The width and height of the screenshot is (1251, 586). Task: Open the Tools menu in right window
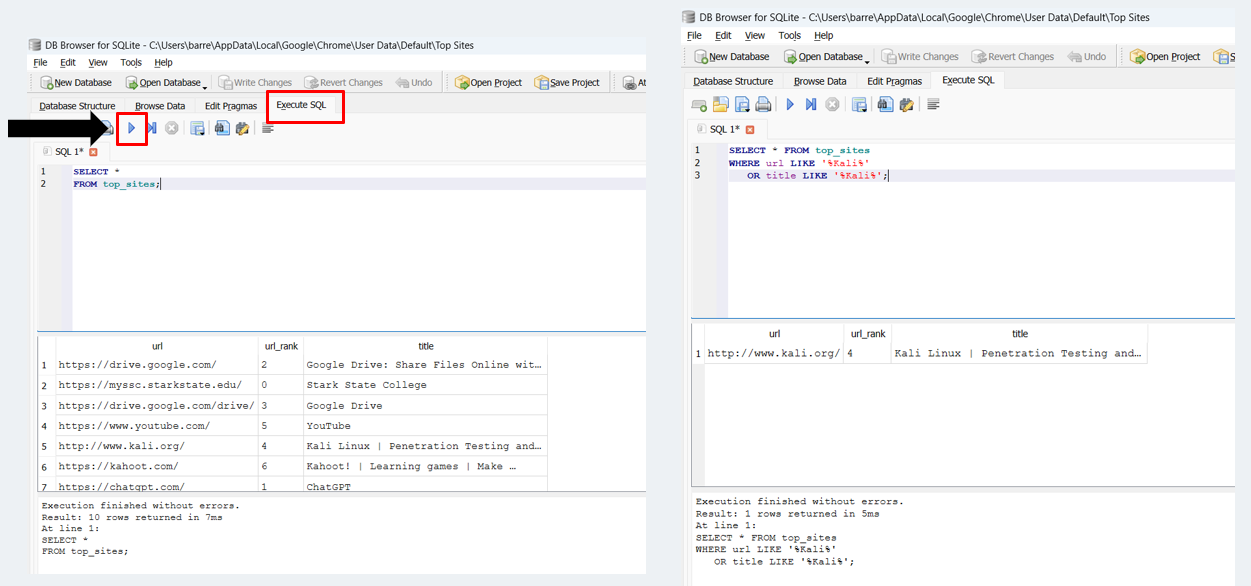pos(790,35)
